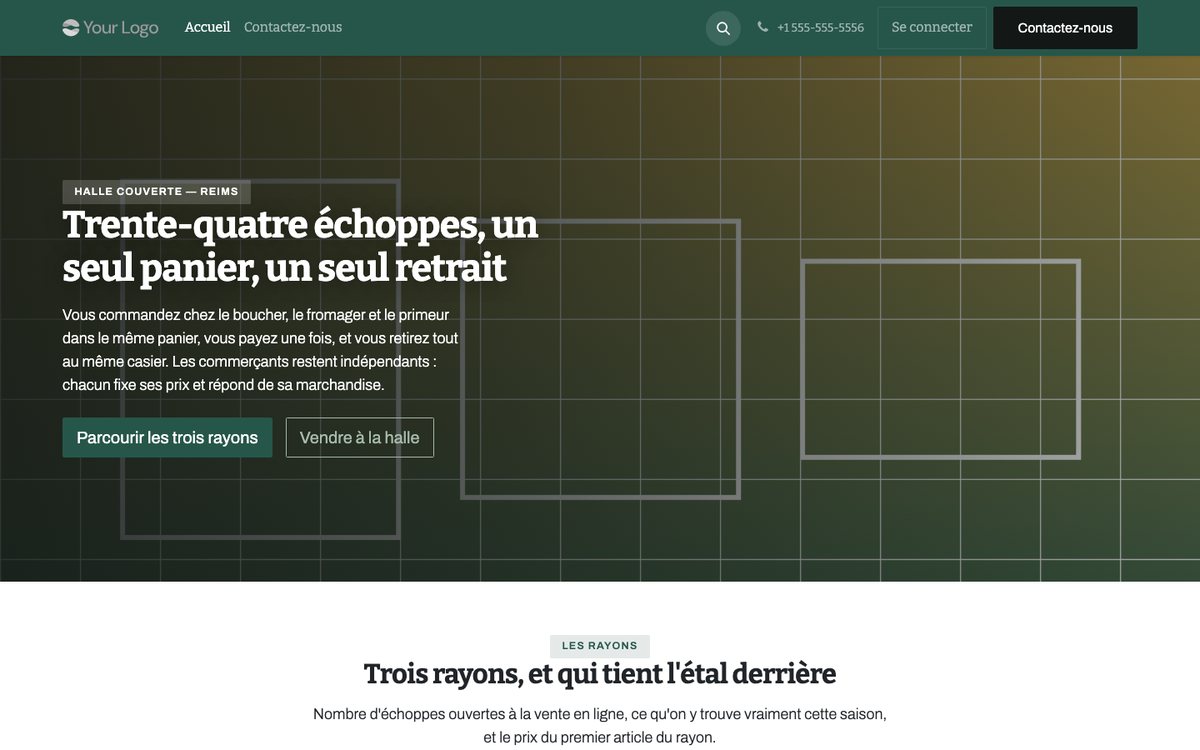Click the Se connecter button
This screenshot has height=750, width=1200.
pyautogui.click(x=932, y=28)
